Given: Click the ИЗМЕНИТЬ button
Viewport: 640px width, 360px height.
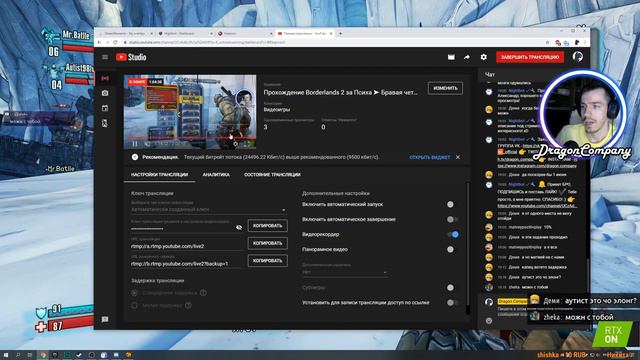Looking at the screenshot, I should tap(445, 88).
